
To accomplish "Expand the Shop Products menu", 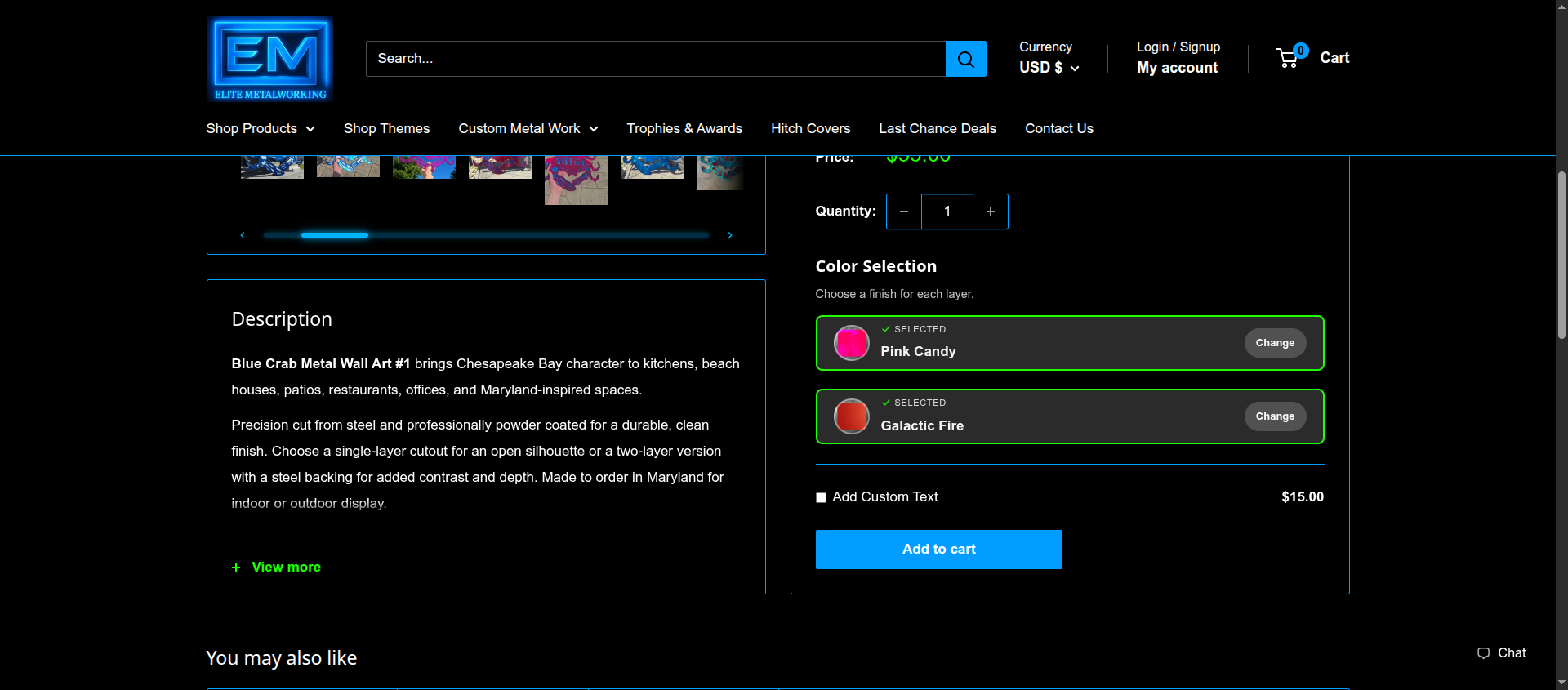I will (261, 129).
